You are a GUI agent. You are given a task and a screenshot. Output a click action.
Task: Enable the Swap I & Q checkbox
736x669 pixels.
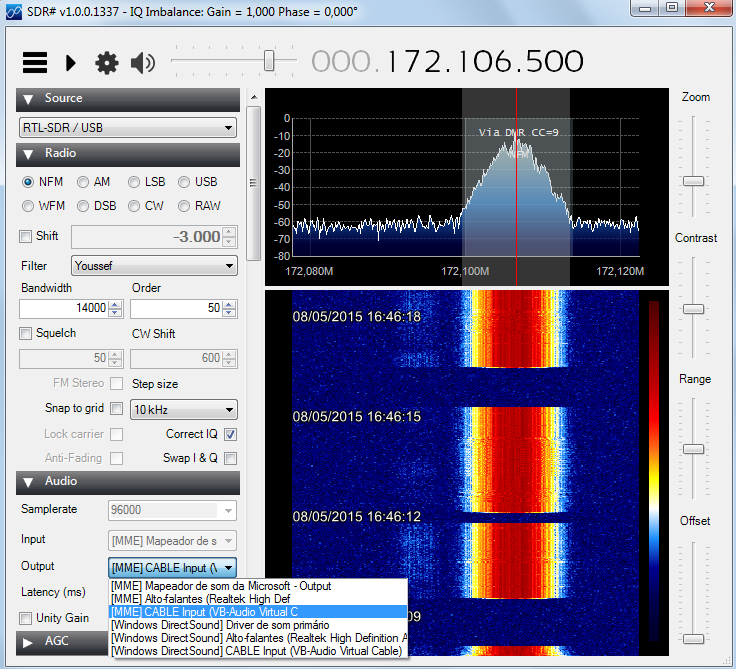230,458
